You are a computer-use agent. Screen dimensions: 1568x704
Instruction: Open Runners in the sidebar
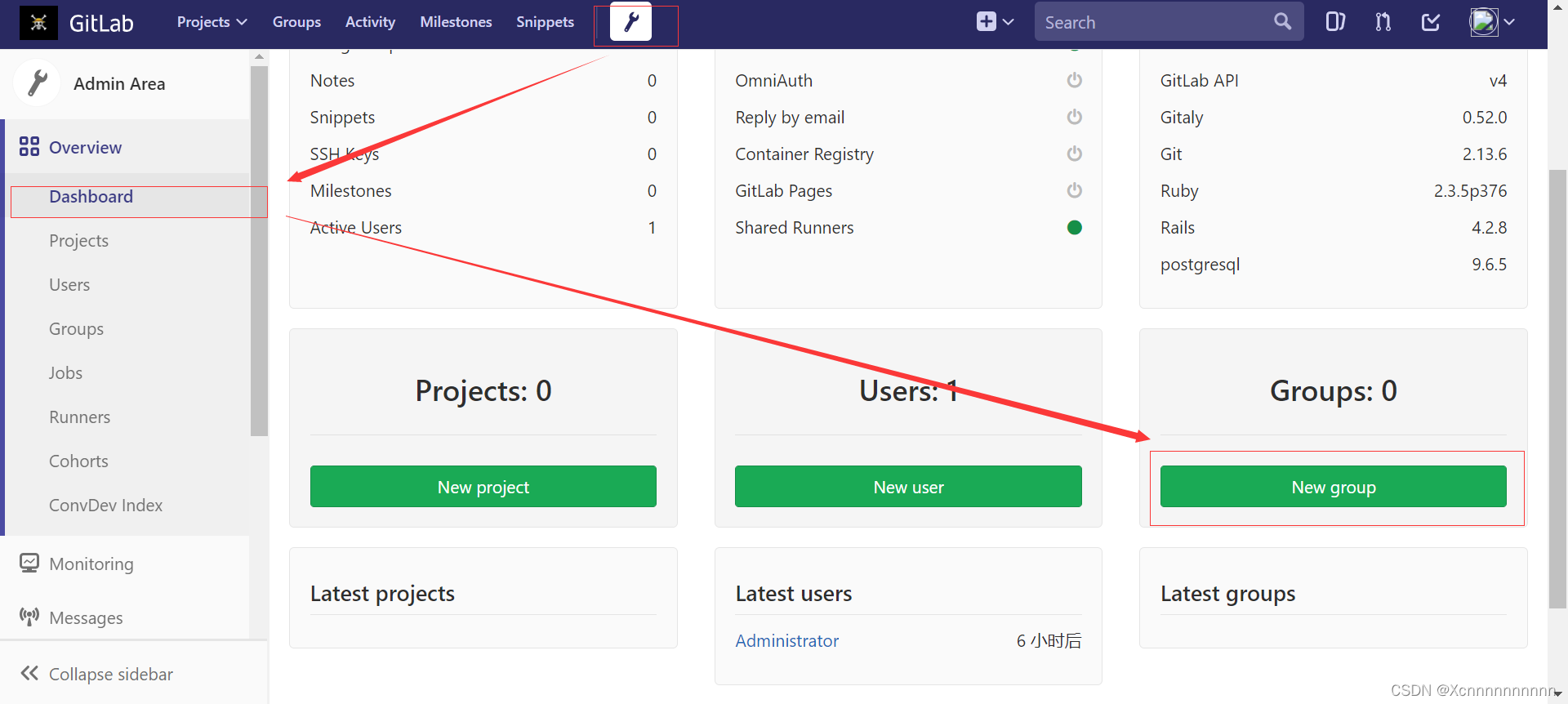79,417
